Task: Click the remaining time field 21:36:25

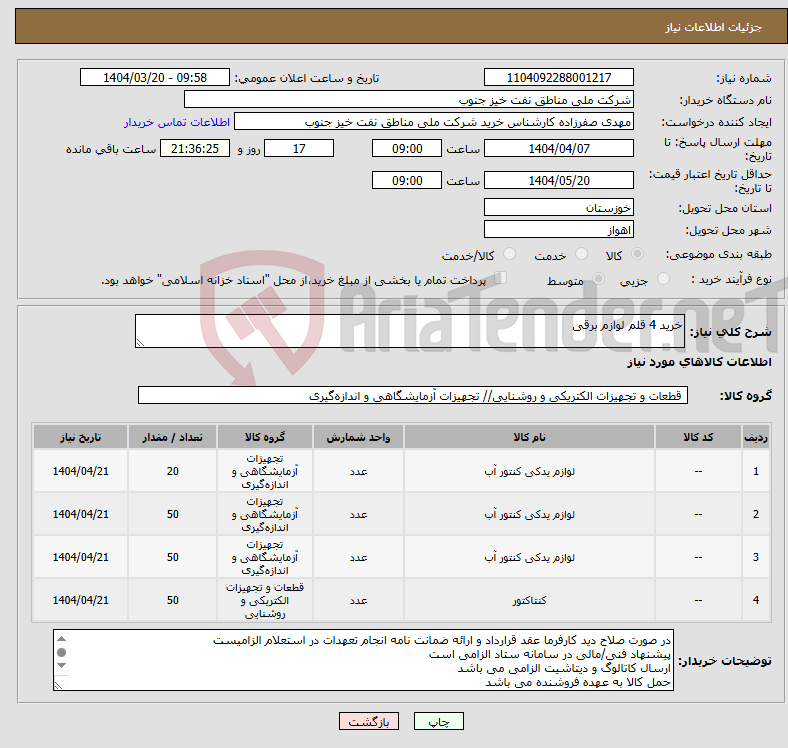Action: point(195,149)
